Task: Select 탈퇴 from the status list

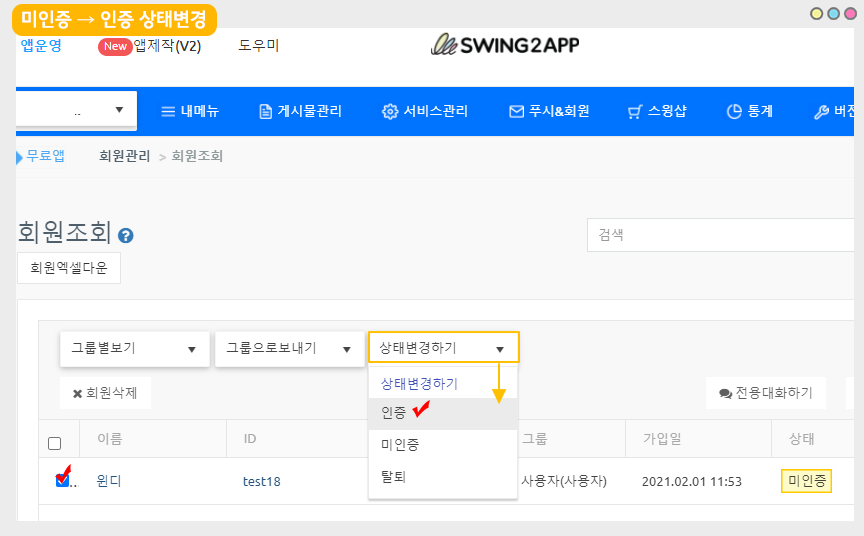Action: tap(394, 477)
